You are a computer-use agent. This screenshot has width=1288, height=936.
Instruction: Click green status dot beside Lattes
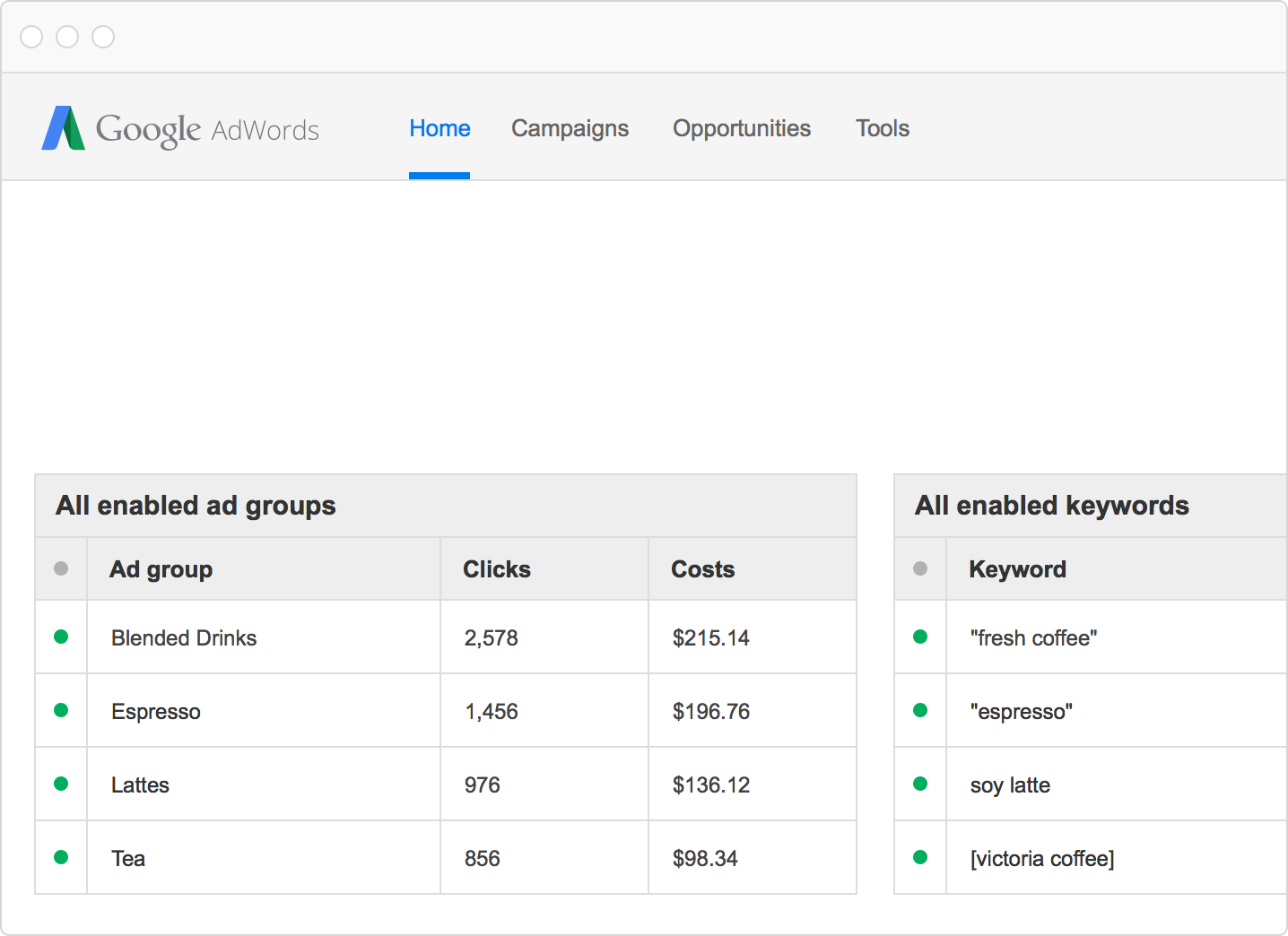tap(61, 784)
